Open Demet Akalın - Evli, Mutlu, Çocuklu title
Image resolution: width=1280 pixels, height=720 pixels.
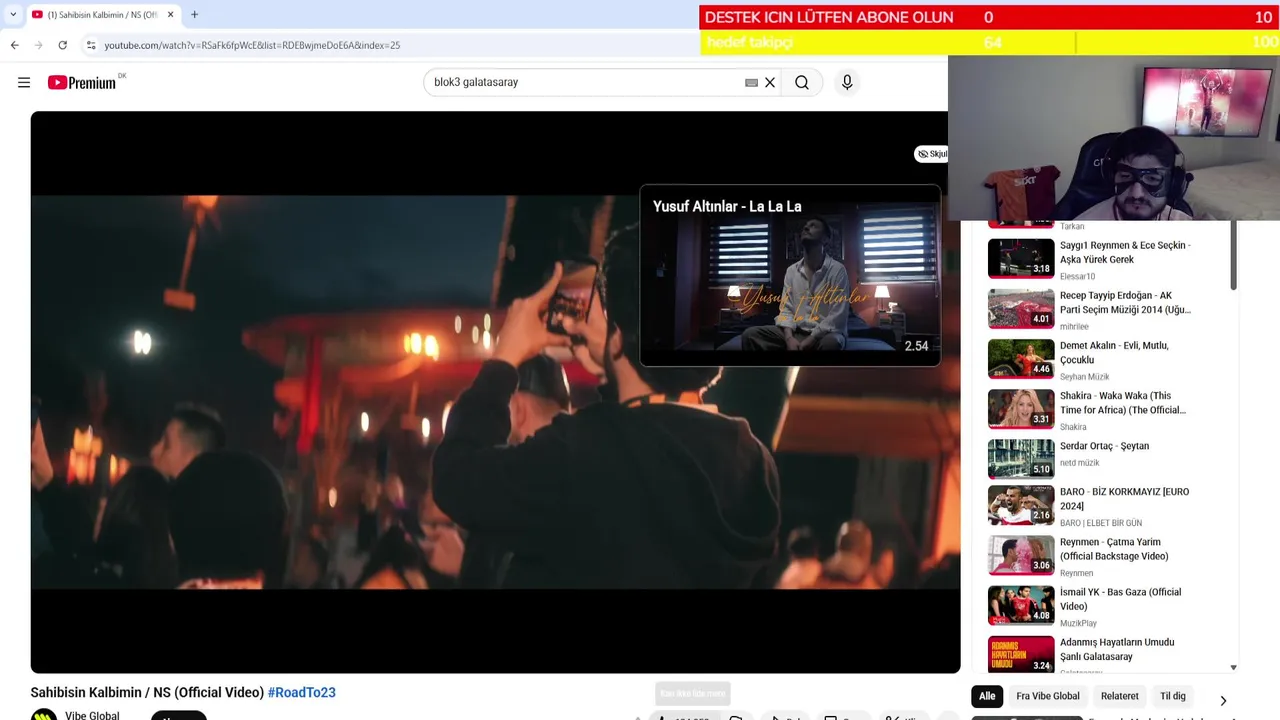[x=1114, y=352]
